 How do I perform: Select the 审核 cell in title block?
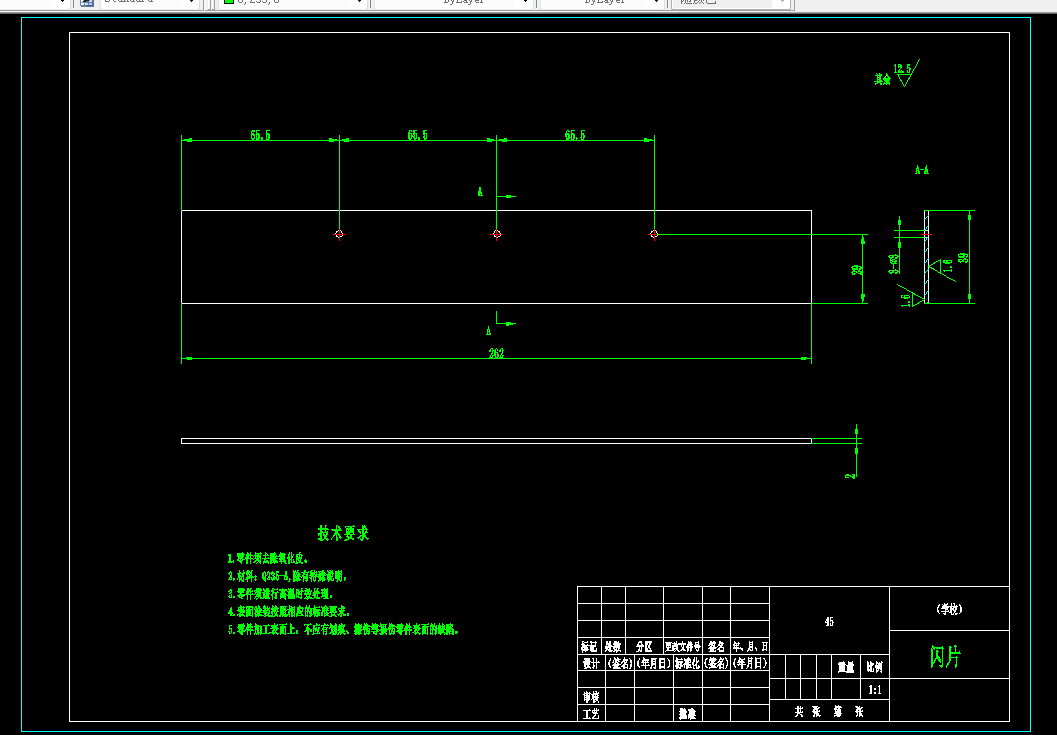tap(591, 697)
